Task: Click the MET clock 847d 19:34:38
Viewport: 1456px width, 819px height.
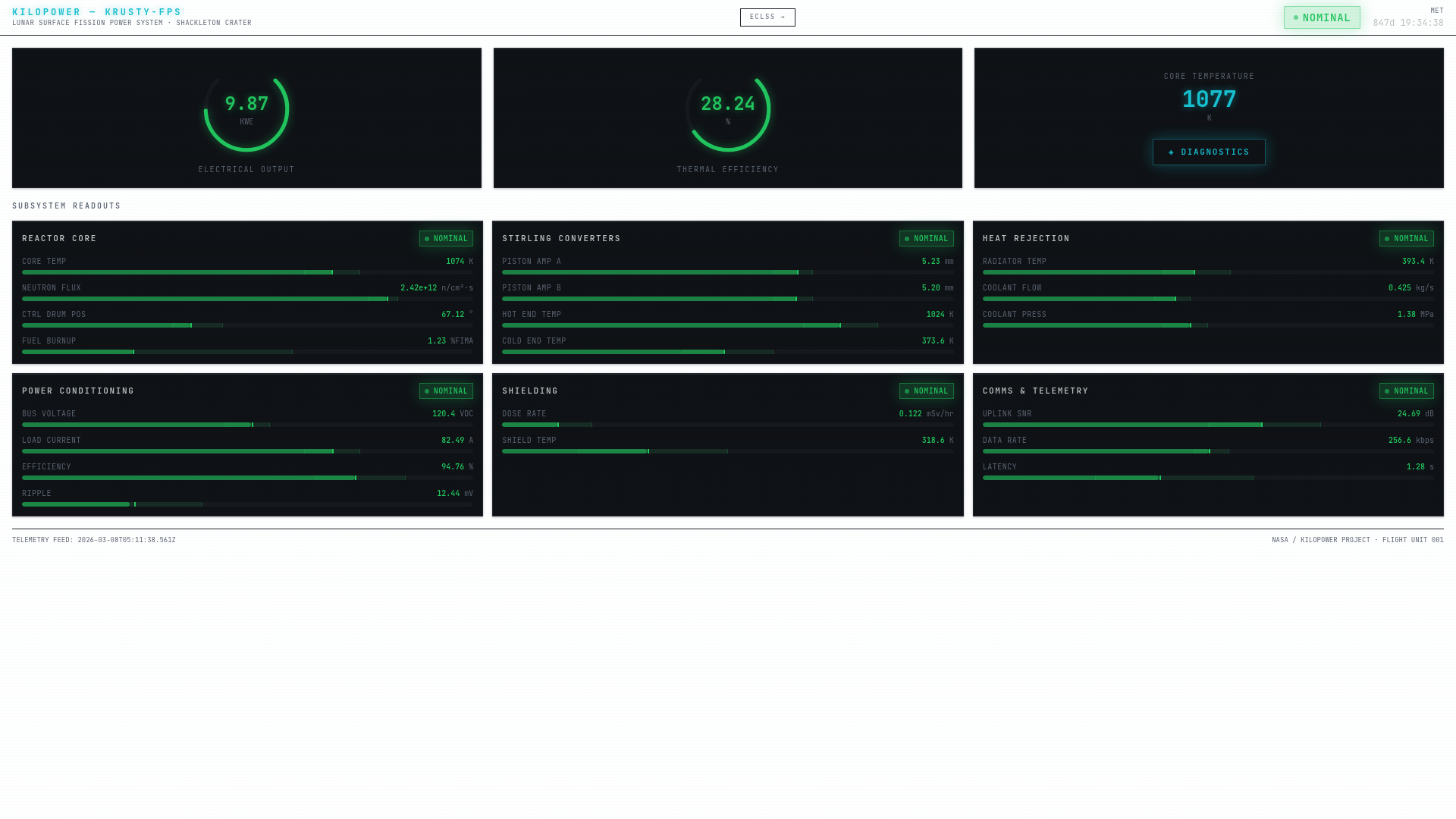Action: pos(1407,24)
